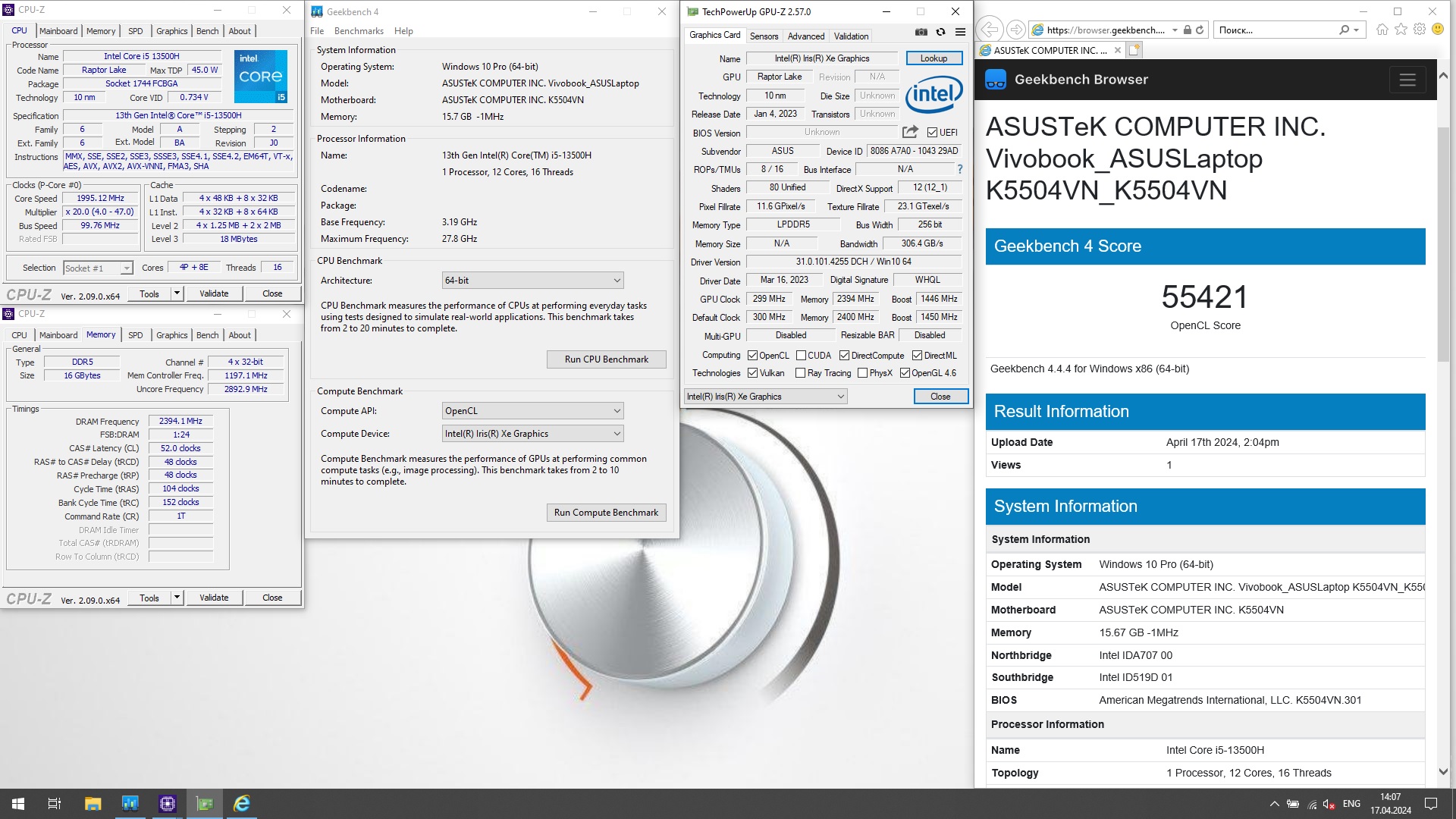Click the browser forward arrow
1456x819 pixels.
coord(1016,30)
